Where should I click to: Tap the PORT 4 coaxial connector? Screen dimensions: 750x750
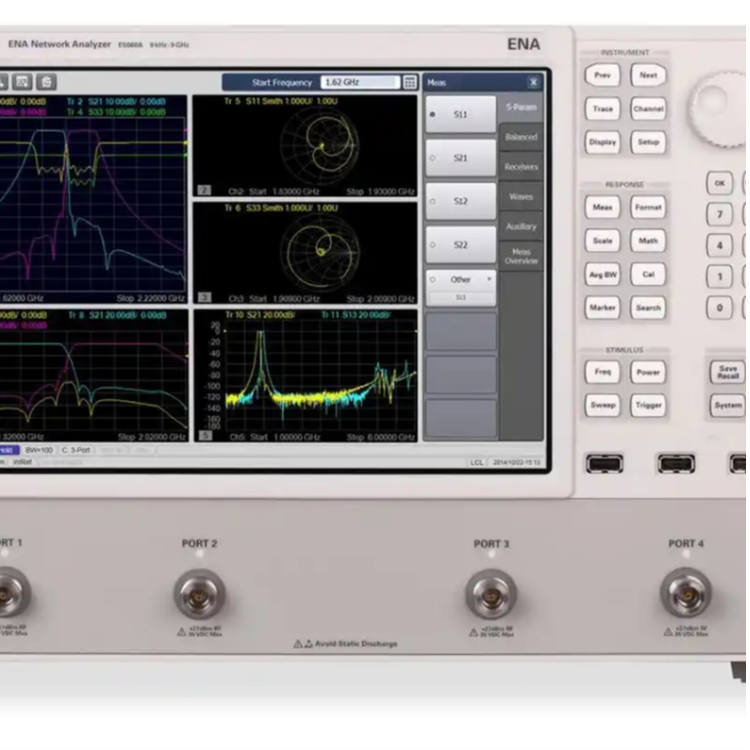coord(686,594)
